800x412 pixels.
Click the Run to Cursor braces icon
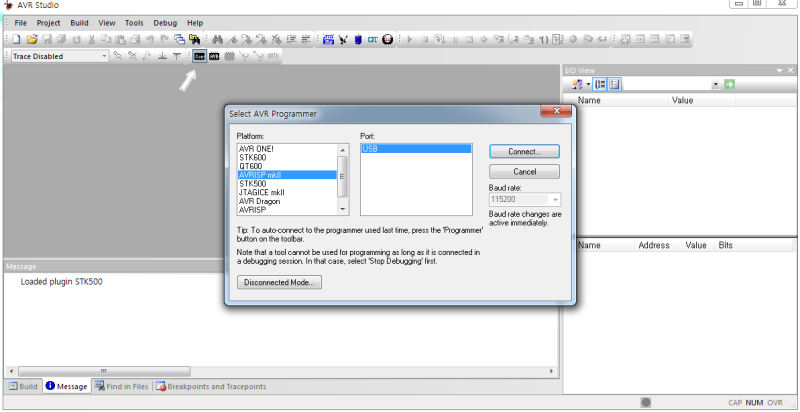544,40
